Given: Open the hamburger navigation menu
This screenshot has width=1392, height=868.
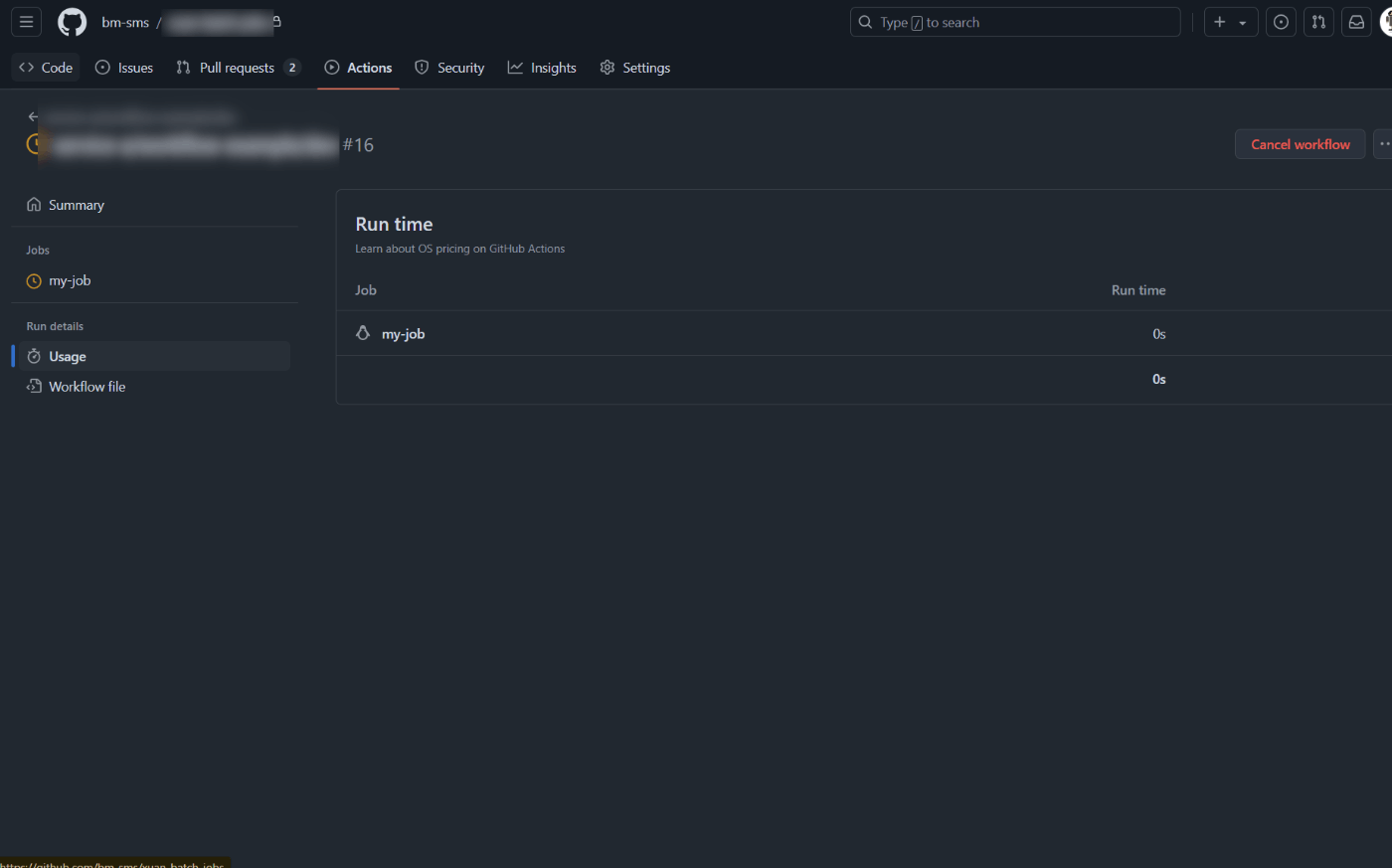Looking at the screenshot, I should 27,22.
